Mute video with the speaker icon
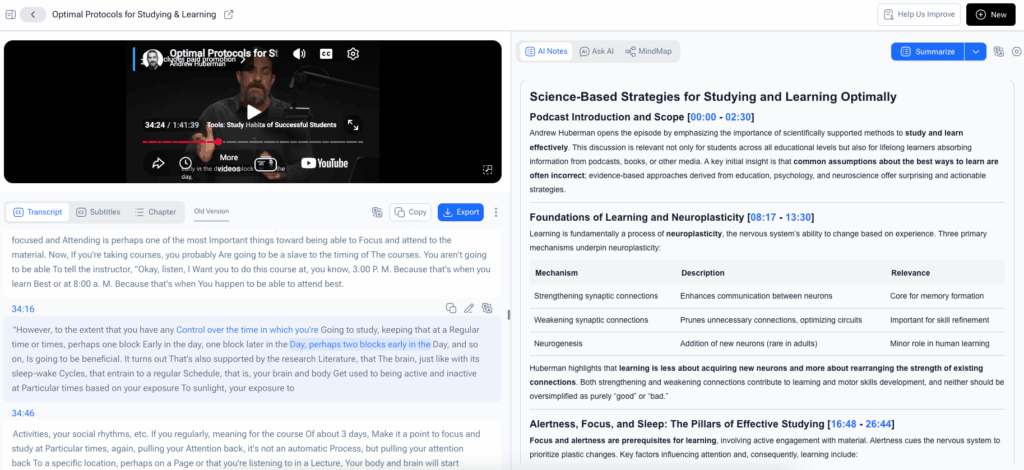1024x470 pixels. (x=299, y=54)
